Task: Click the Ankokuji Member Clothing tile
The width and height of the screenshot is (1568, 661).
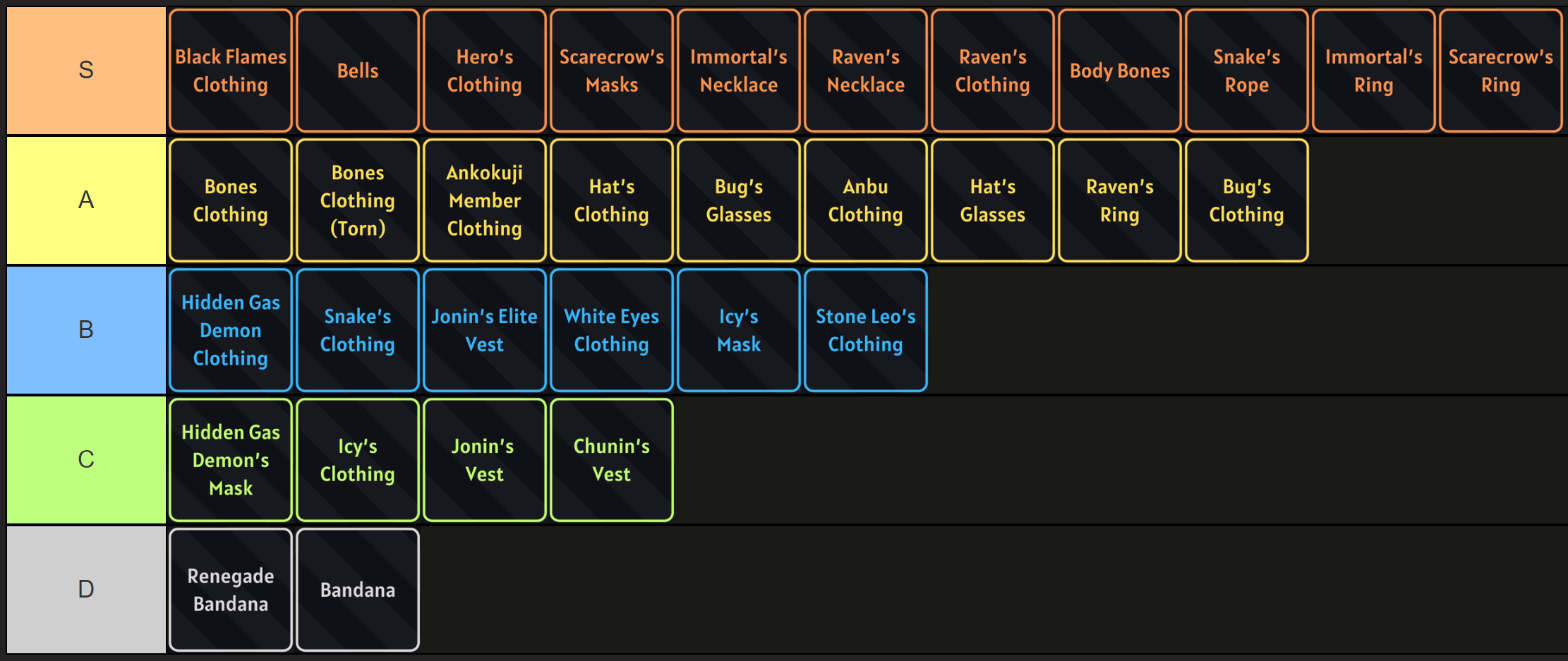Action: (485, 200)
